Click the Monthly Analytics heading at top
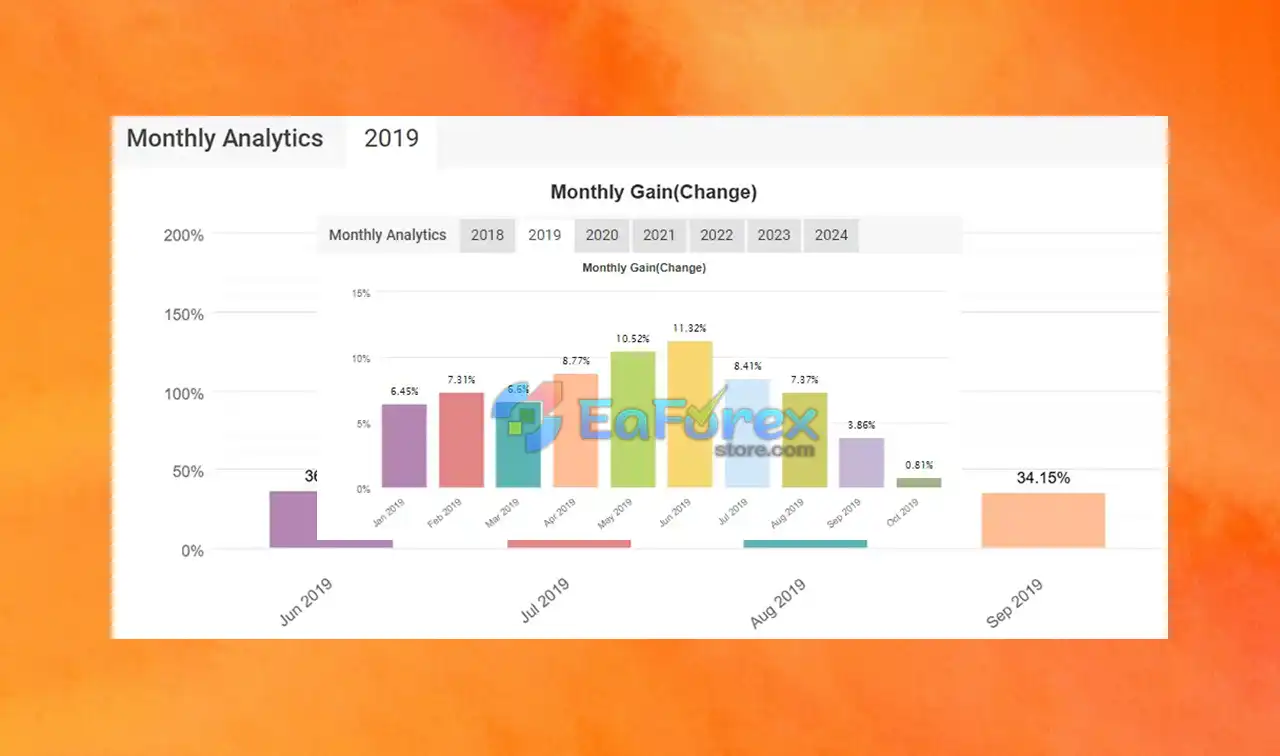This screenshot has width=1280, height=756. pos(225,139)
